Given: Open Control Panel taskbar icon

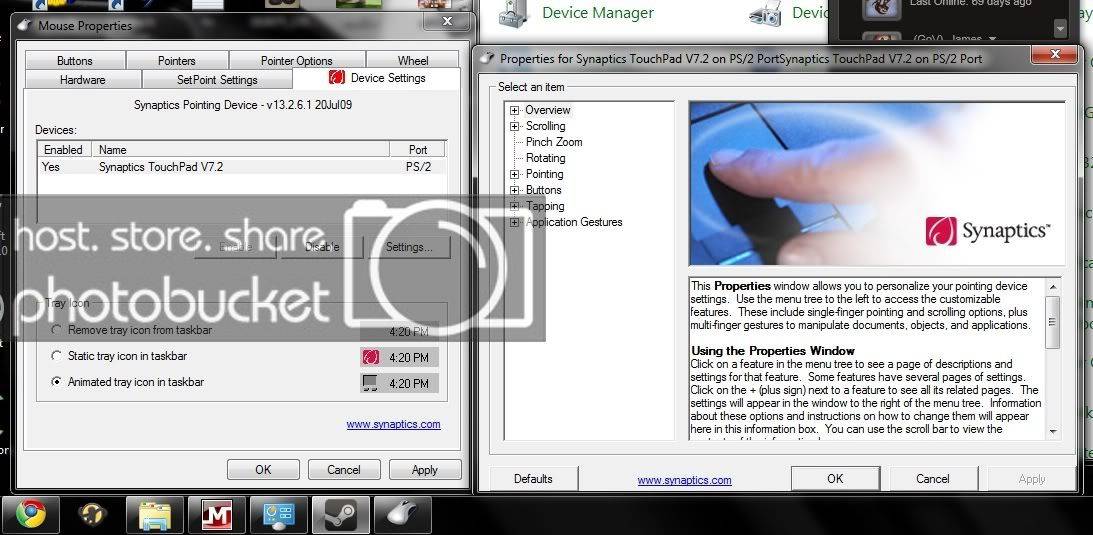Looking at the screenshot, I should 279,515.
